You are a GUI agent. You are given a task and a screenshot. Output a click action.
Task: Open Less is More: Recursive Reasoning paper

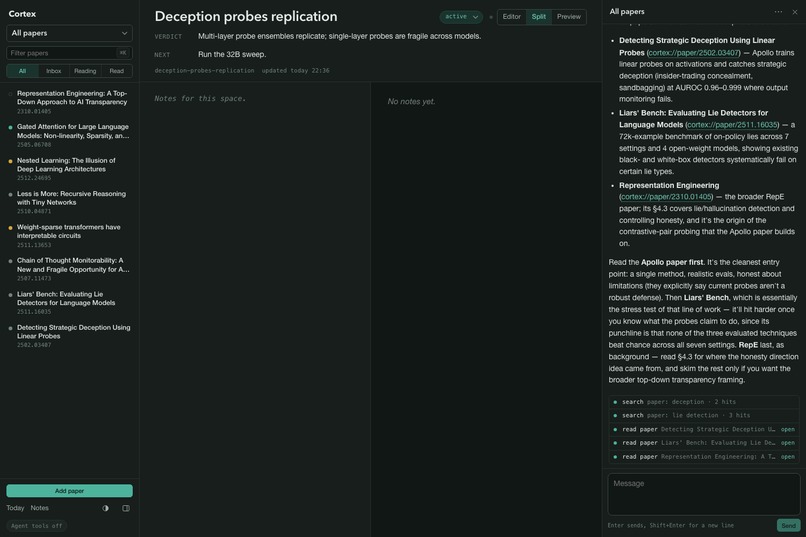point(69,202)
